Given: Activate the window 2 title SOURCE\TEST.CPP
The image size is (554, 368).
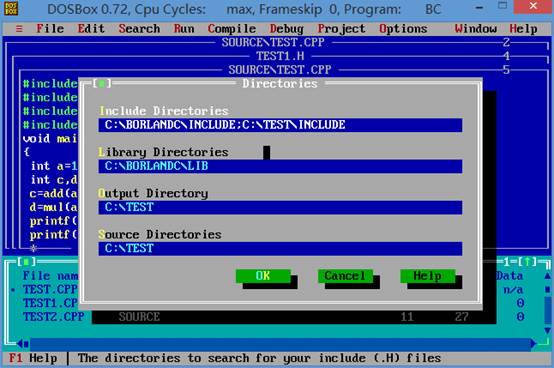Looking at the screenshot, I should (x=273, y=42).
